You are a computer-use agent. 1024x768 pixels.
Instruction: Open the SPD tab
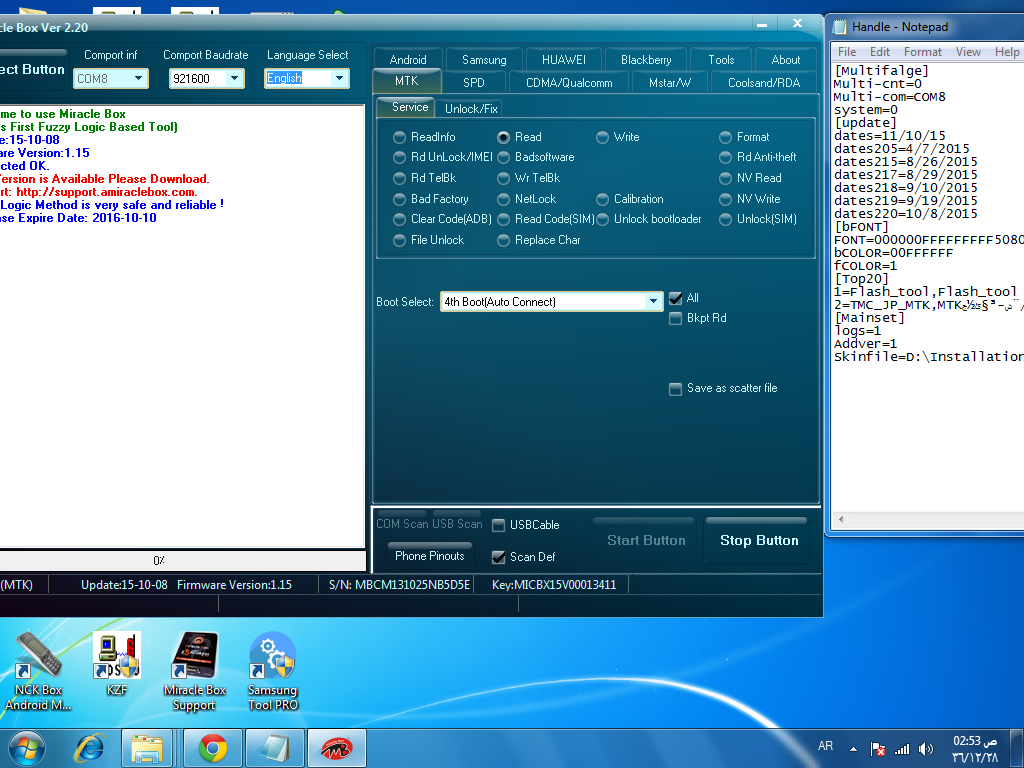pos(473,82)
